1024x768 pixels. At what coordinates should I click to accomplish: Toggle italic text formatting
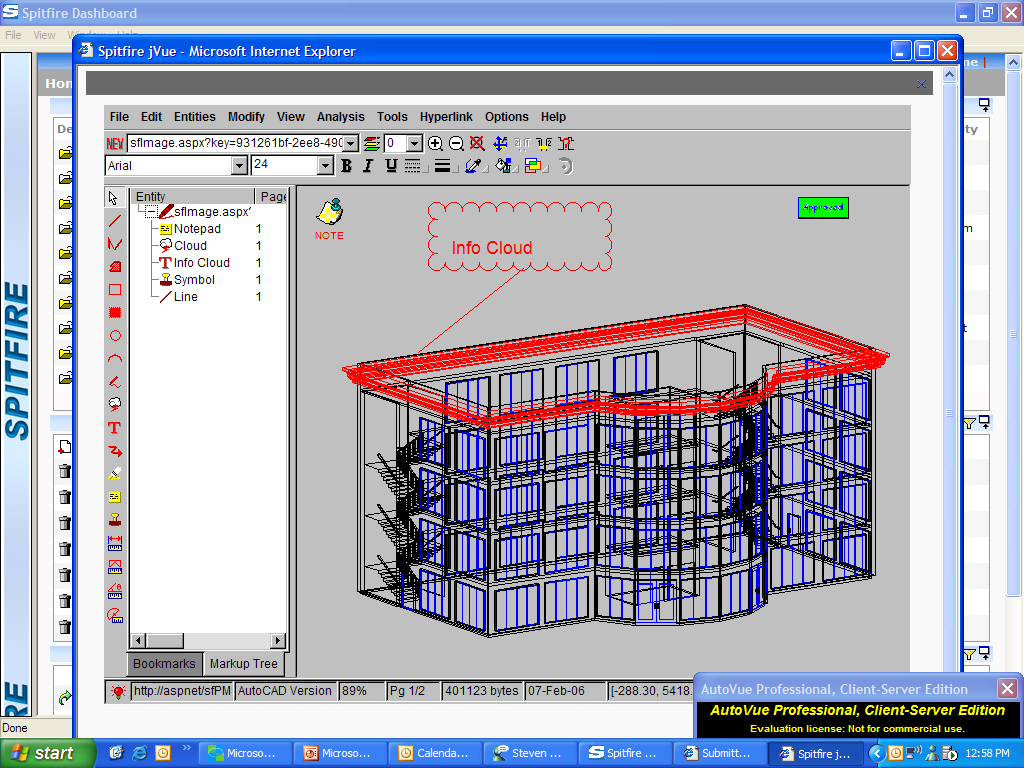(367, 166)
